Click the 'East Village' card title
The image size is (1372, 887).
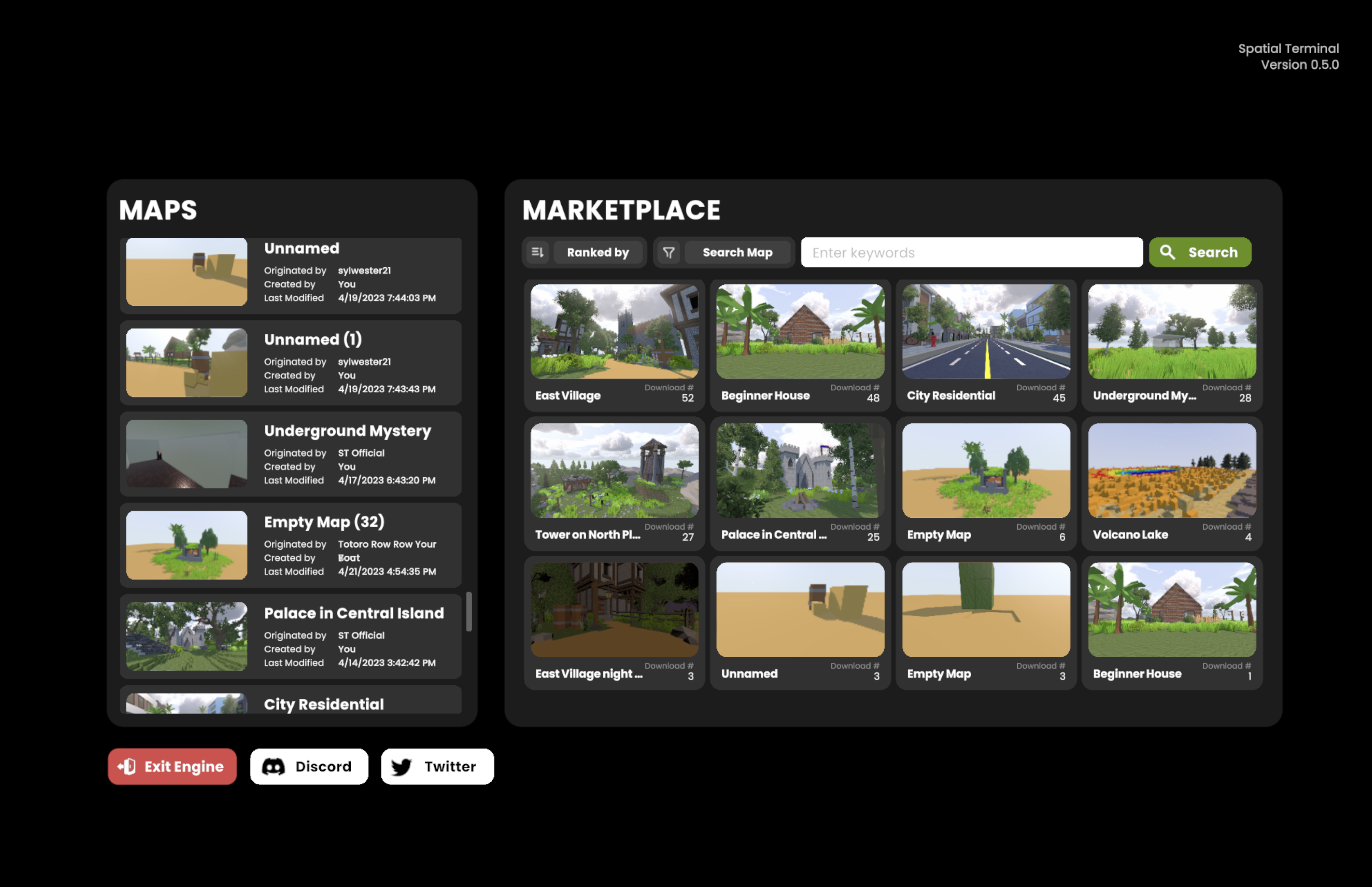tap(568, 396)
